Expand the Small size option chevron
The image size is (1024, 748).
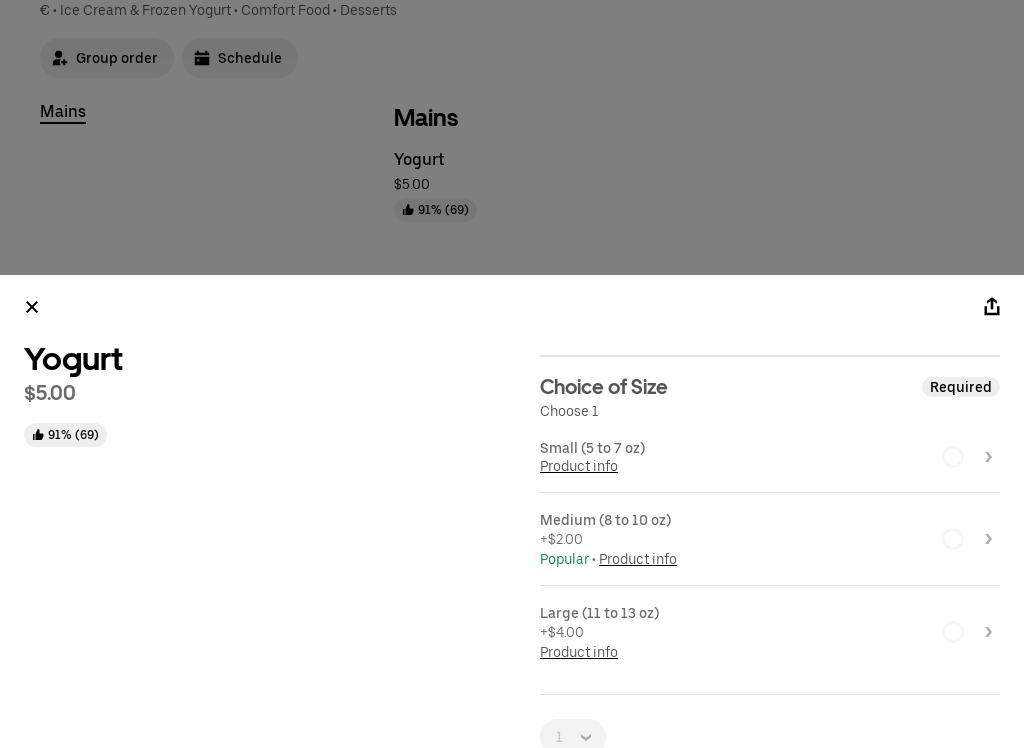pos(988,457)
